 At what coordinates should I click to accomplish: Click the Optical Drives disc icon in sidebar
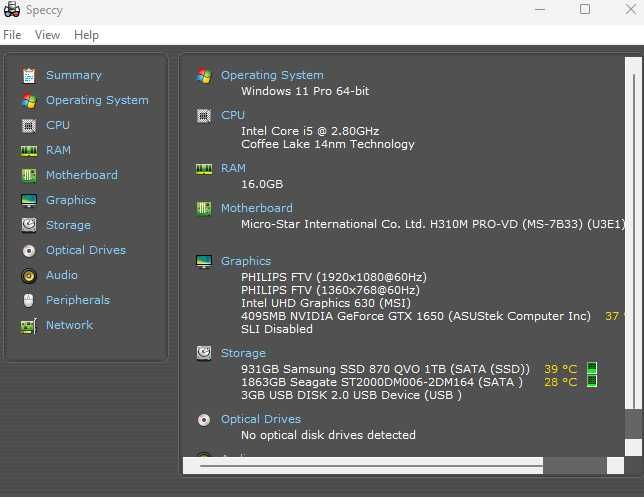(29, 251)
